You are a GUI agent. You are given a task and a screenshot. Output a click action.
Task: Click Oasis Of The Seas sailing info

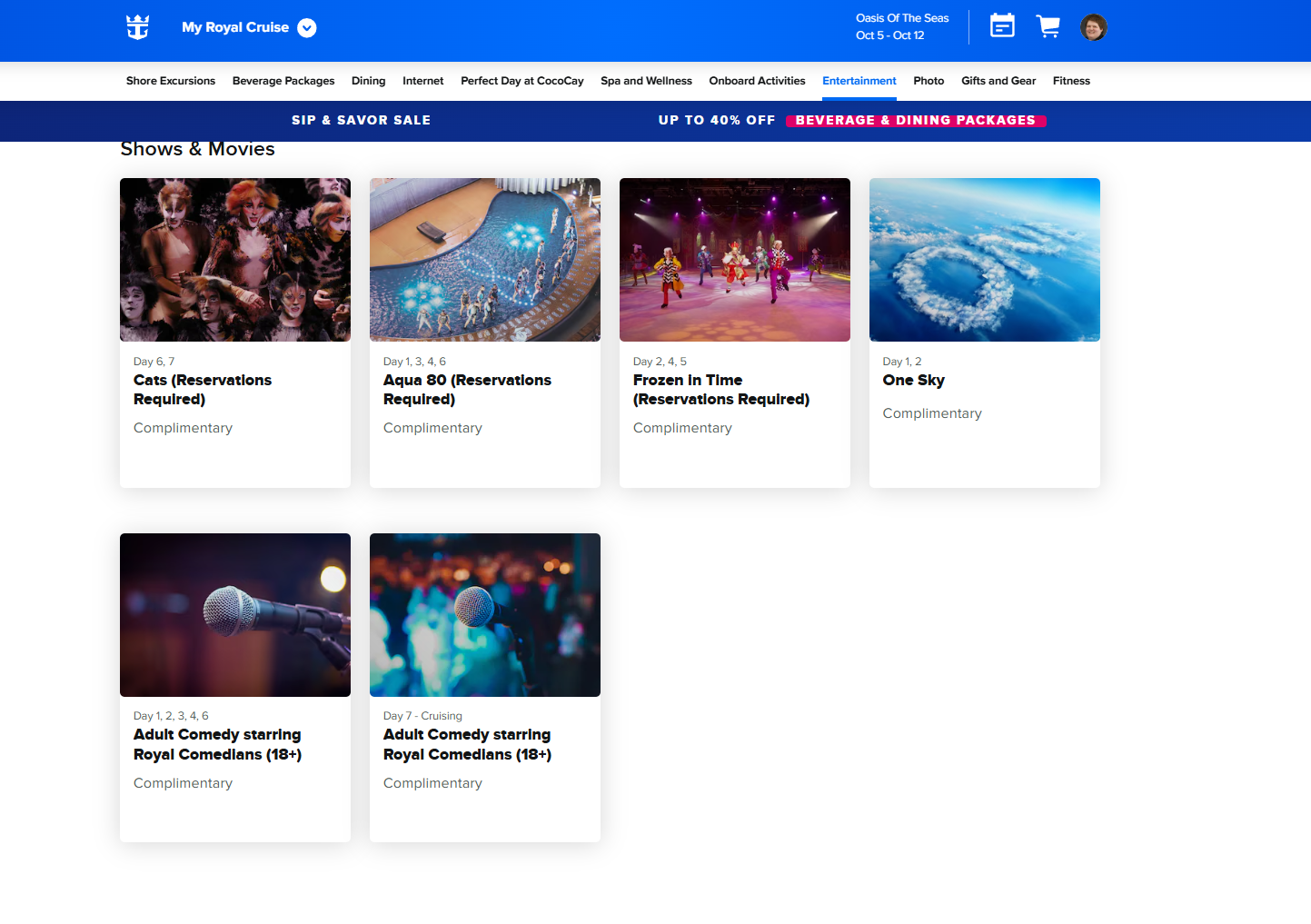[x=901, y=26]
